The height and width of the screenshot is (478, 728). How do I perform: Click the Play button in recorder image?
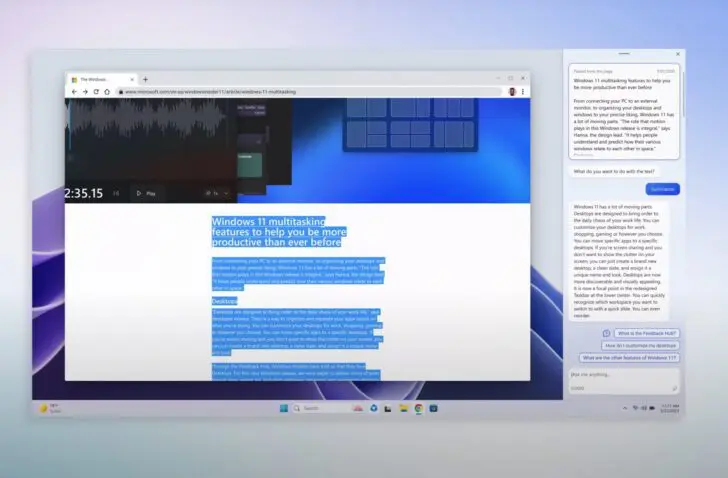146,193
